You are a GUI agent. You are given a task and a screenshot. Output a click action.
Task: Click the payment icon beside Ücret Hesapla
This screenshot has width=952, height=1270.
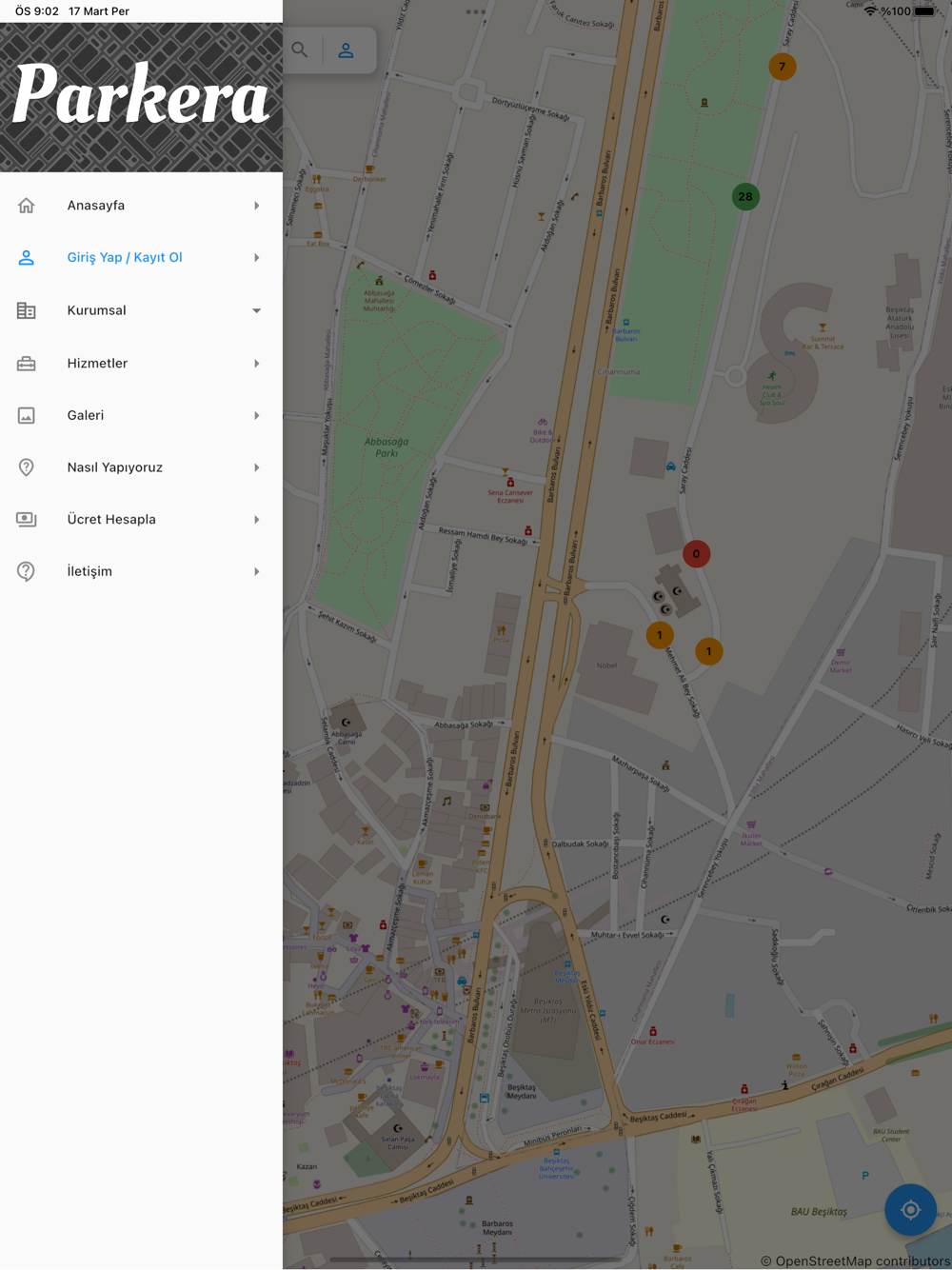point(27,520)
